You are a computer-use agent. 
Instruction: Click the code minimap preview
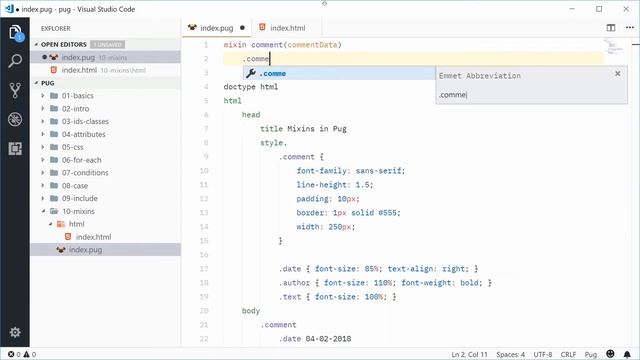tap(614, 47)
